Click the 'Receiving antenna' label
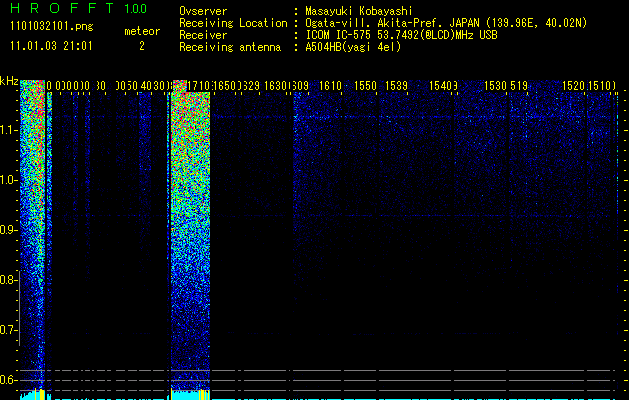629x400 pixels. point(230,47)
